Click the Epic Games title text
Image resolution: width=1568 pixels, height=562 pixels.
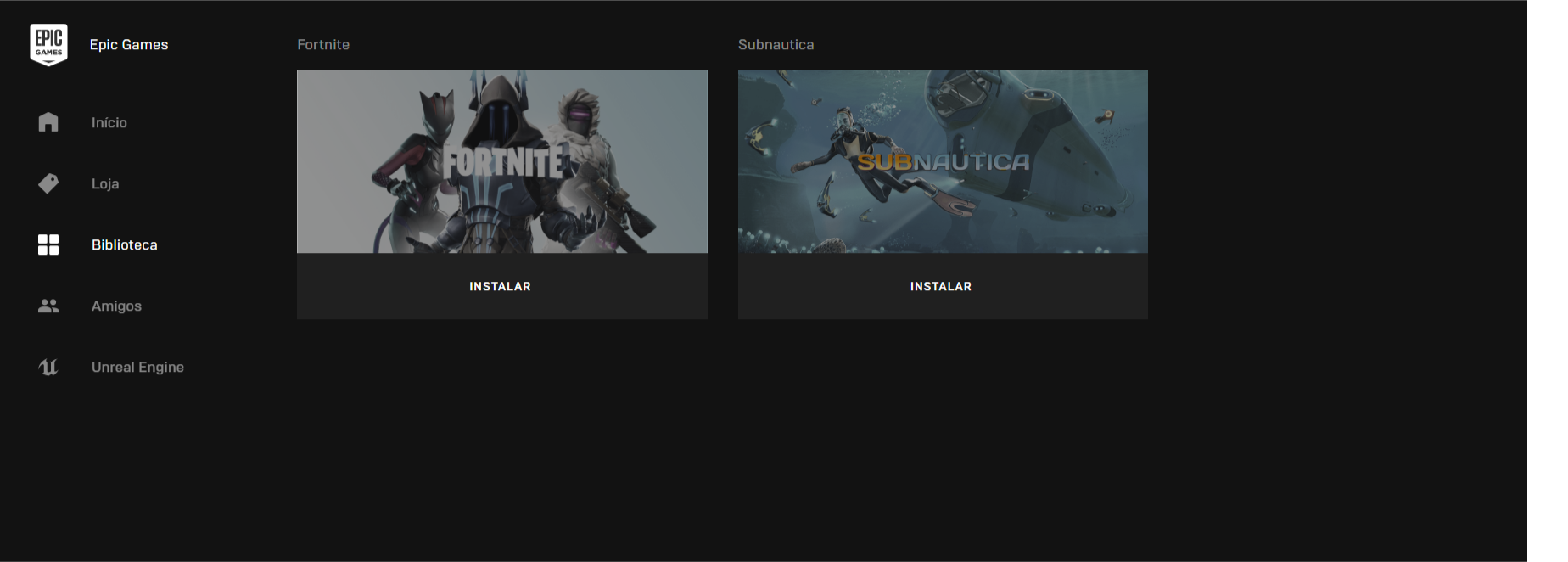[129, 44]
